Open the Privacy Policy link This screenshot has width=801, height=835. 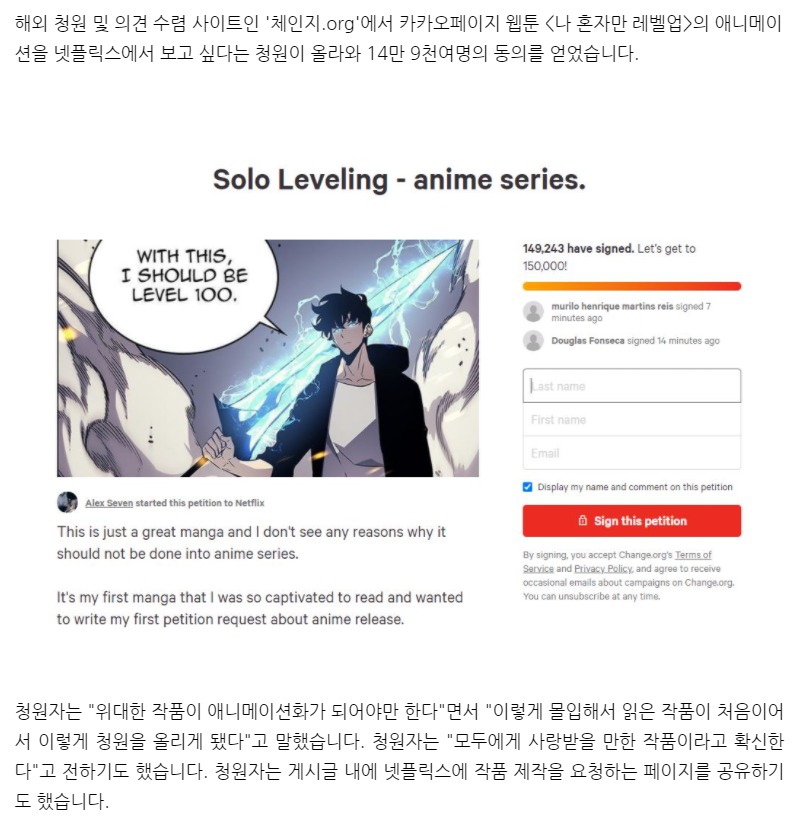click(603, 569)
